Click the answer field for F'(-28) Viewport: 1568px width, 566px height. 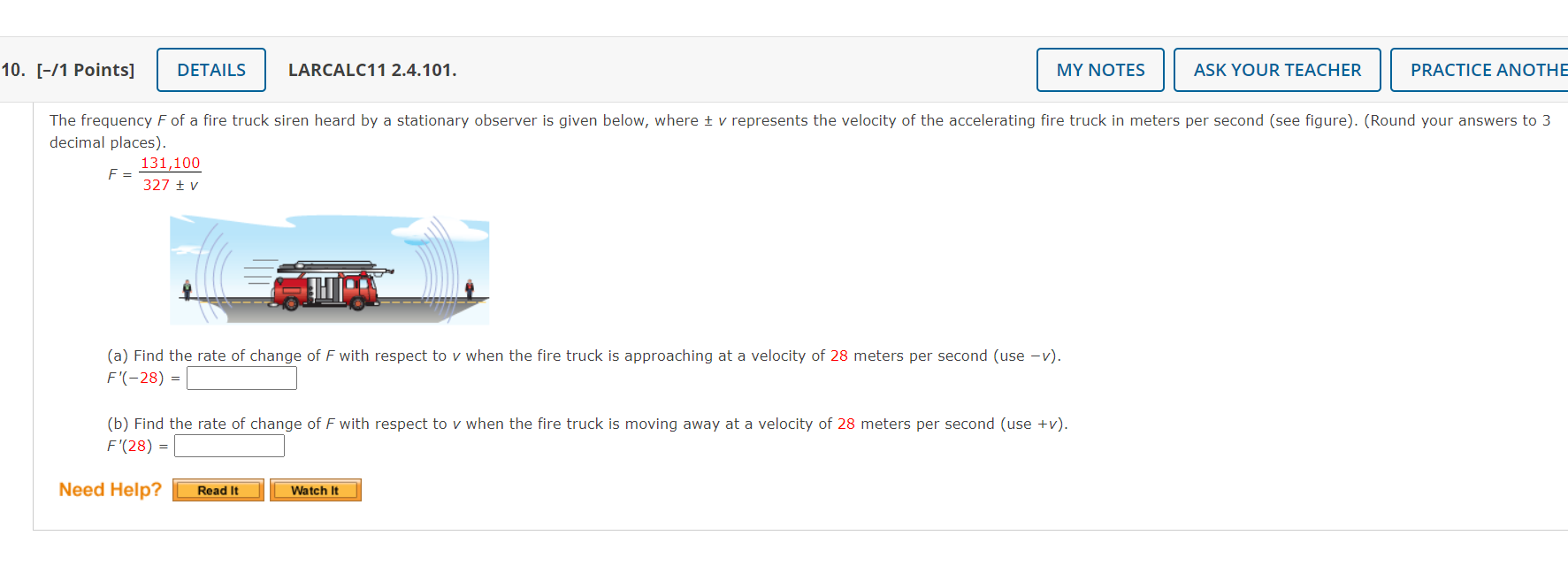click(241, 378)
